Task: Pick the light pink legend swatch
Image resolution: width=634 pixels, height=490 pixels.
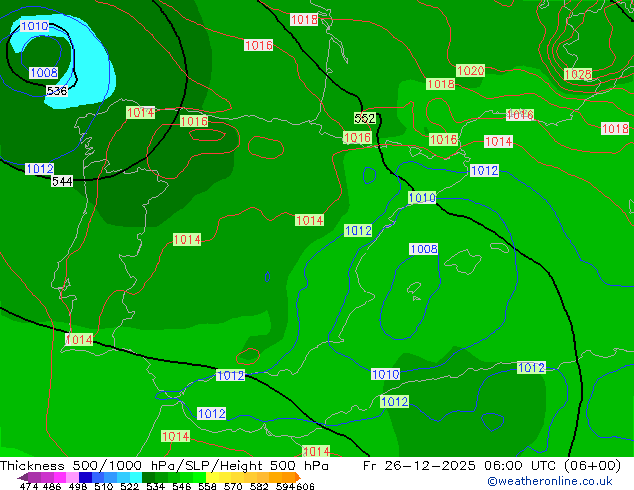Action: [73, 477]
